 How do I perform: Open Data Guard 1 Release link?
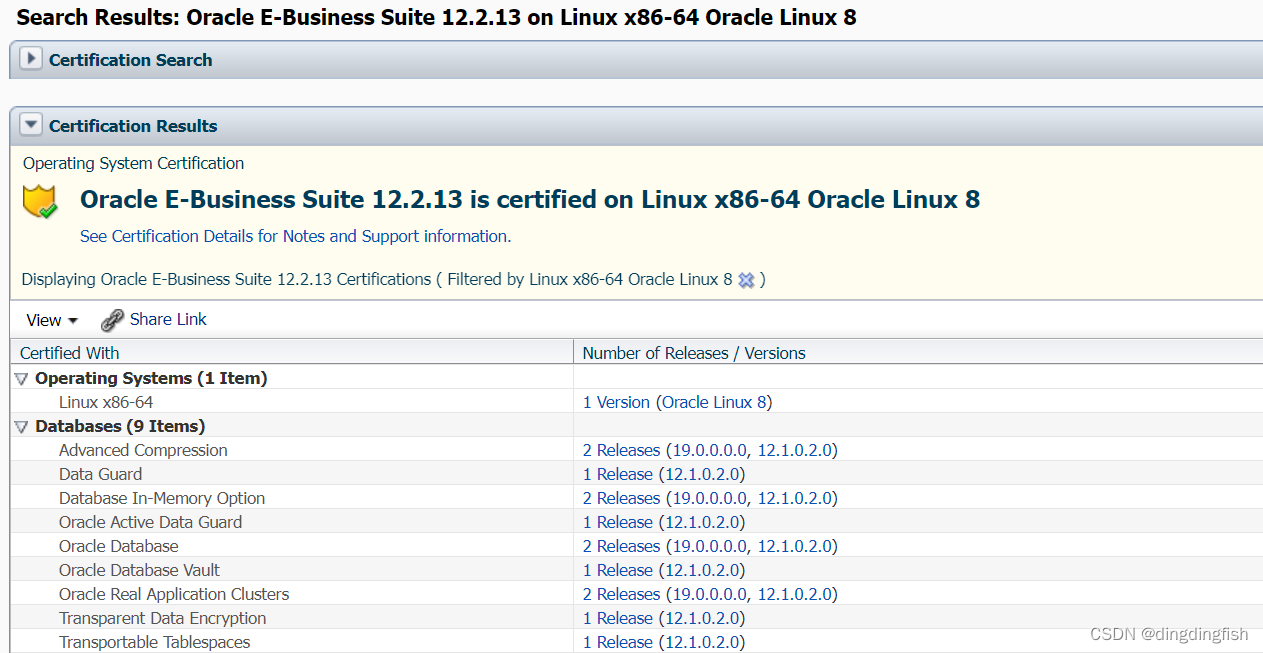618,474
